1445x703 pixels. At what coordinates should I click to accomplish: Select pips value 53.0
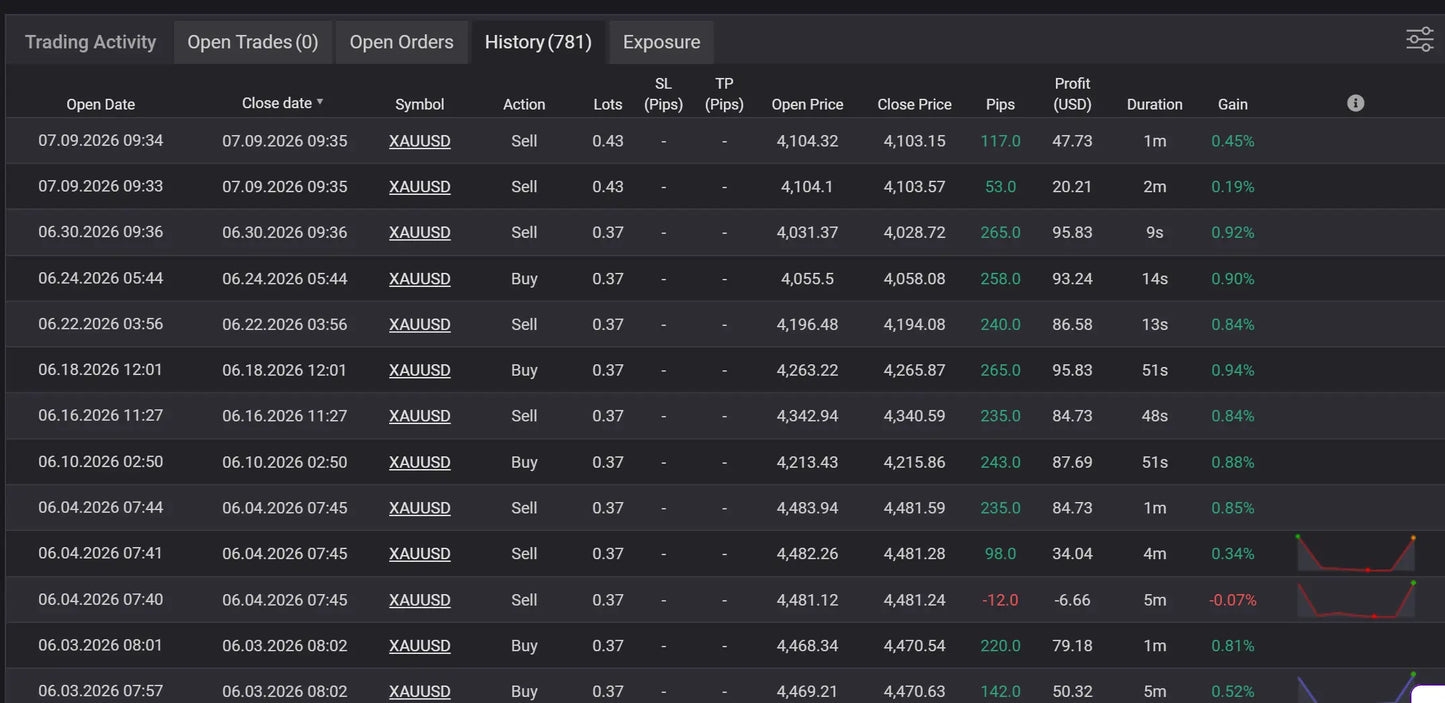tap(1000, 187)
